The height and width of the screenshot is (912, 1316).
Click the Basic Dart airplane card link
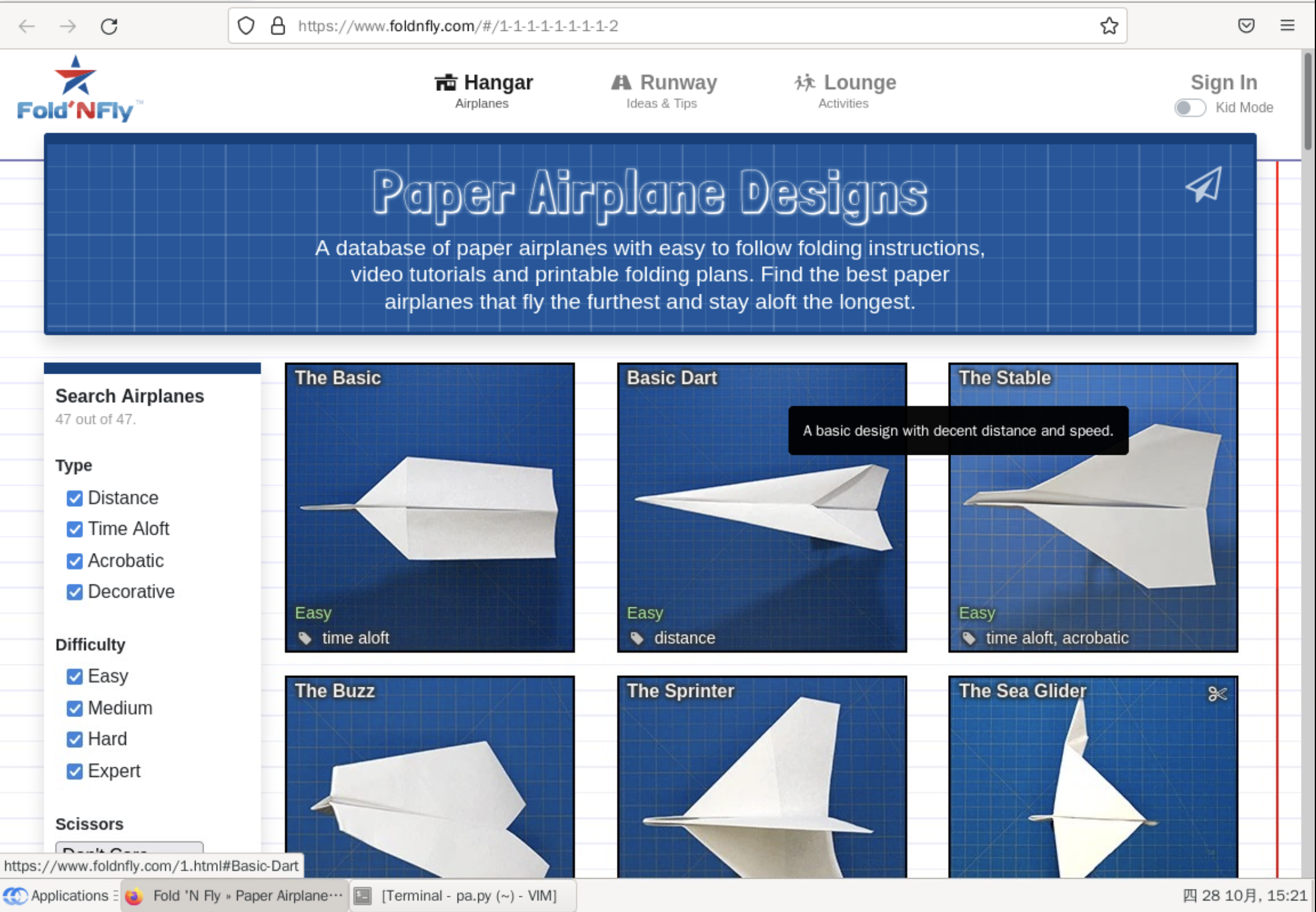[762, 508]
